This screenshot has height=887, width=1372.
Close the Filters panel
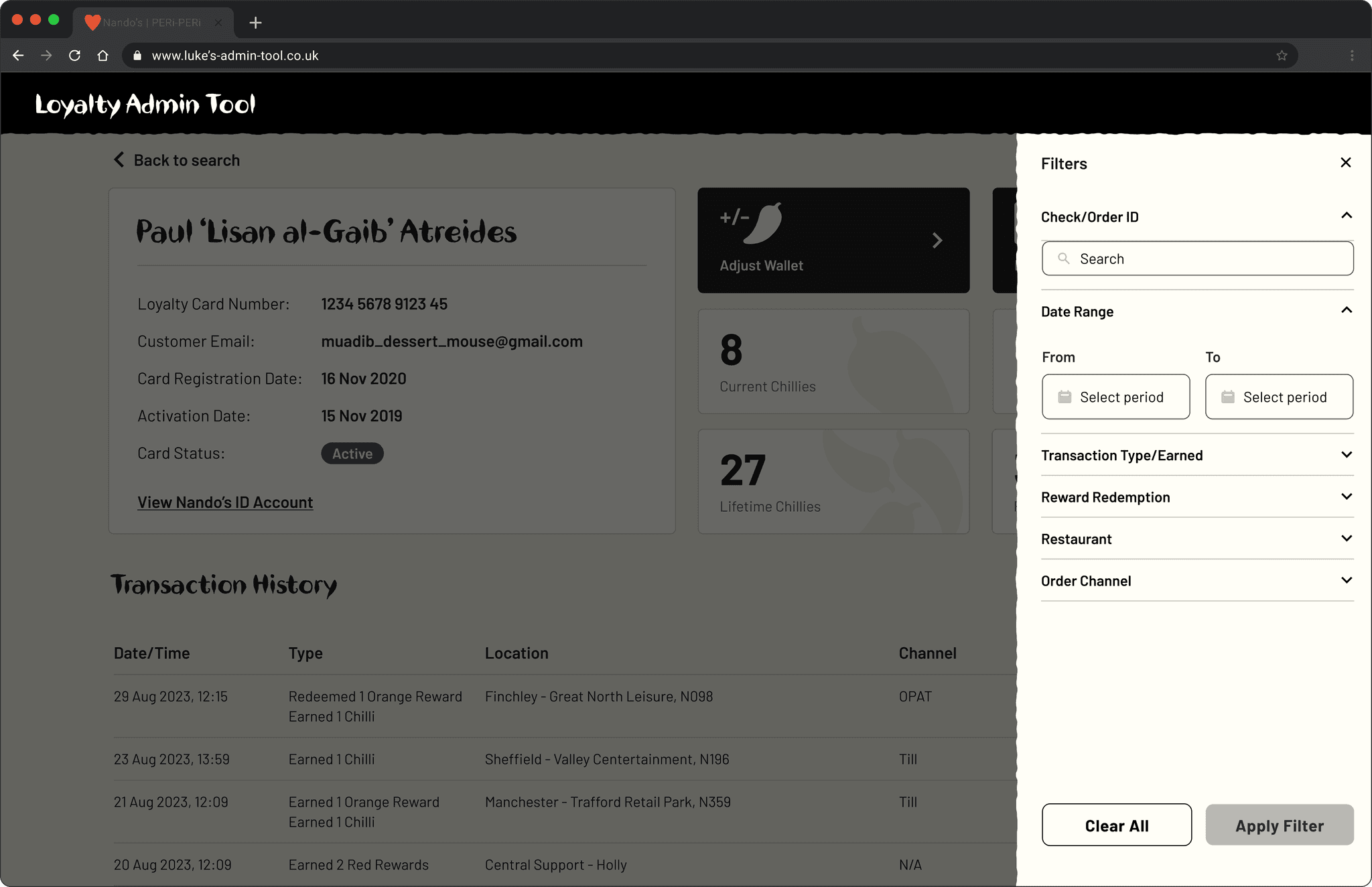(1345, 163)
